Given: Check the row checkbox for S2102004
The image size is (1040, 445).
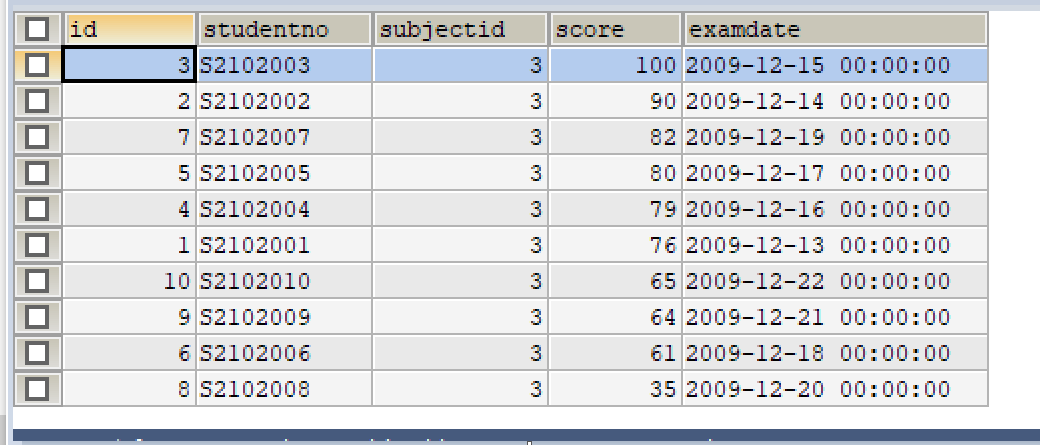Looking at the screenshot, I should [x=37, y=209].
